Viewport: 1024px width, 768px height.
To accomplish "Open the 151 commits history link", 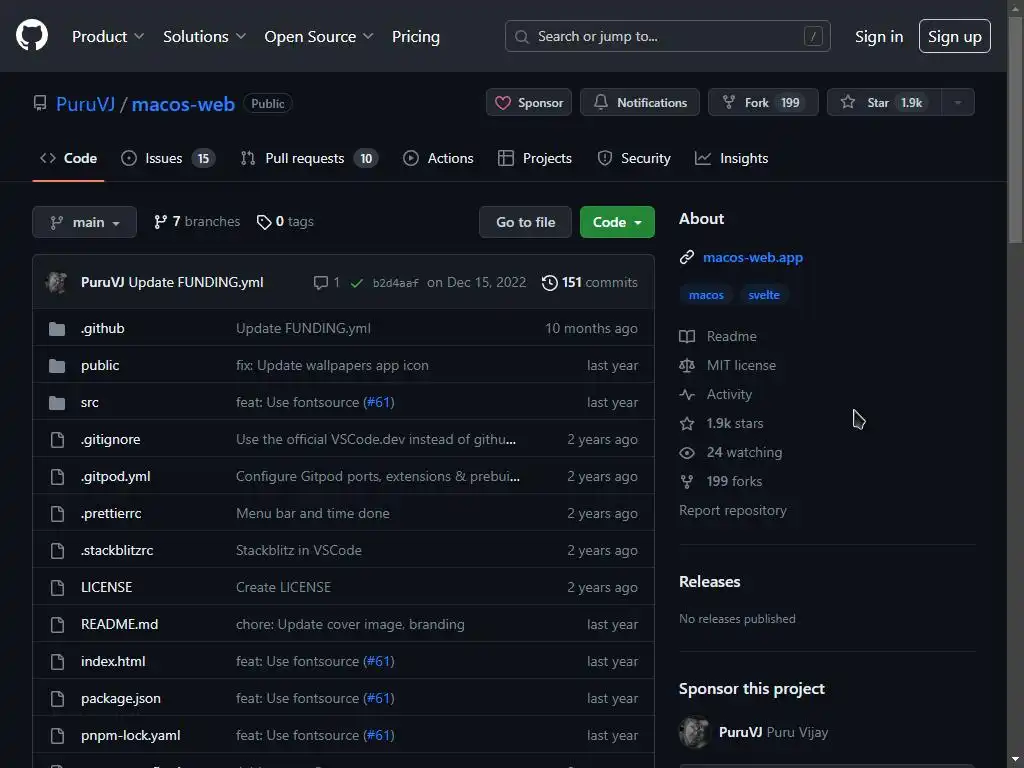I will 590,282.
